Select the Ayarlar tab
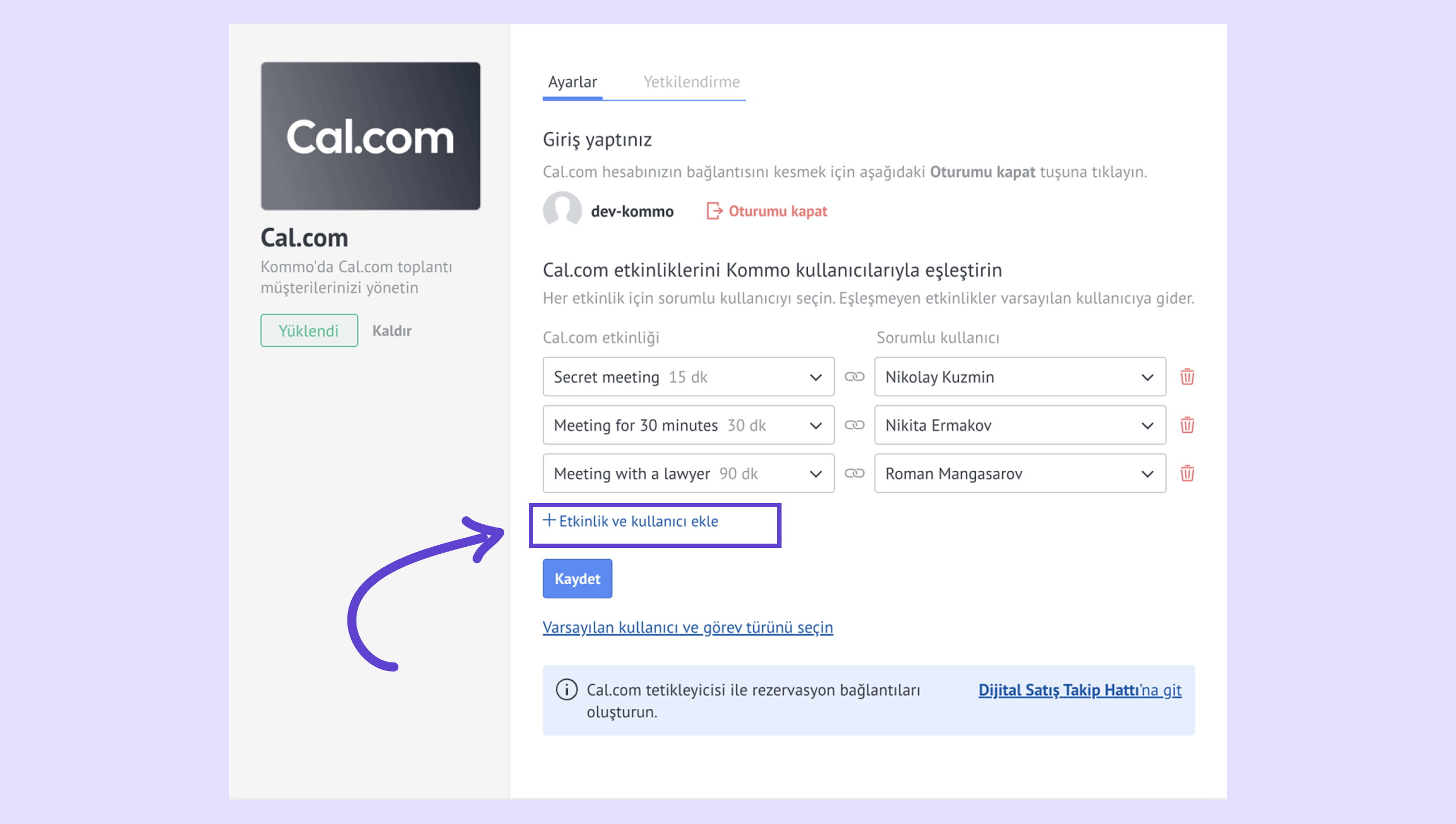 pos(572,82)
